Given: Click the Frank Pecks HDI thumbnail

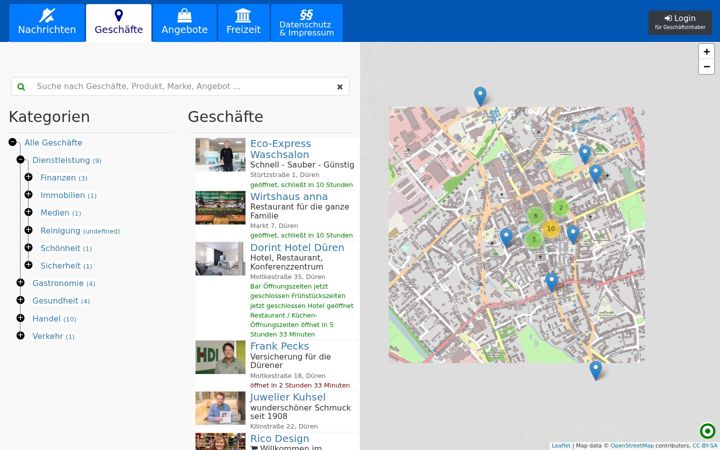Looking at the screenshot, I should (220, 357).
